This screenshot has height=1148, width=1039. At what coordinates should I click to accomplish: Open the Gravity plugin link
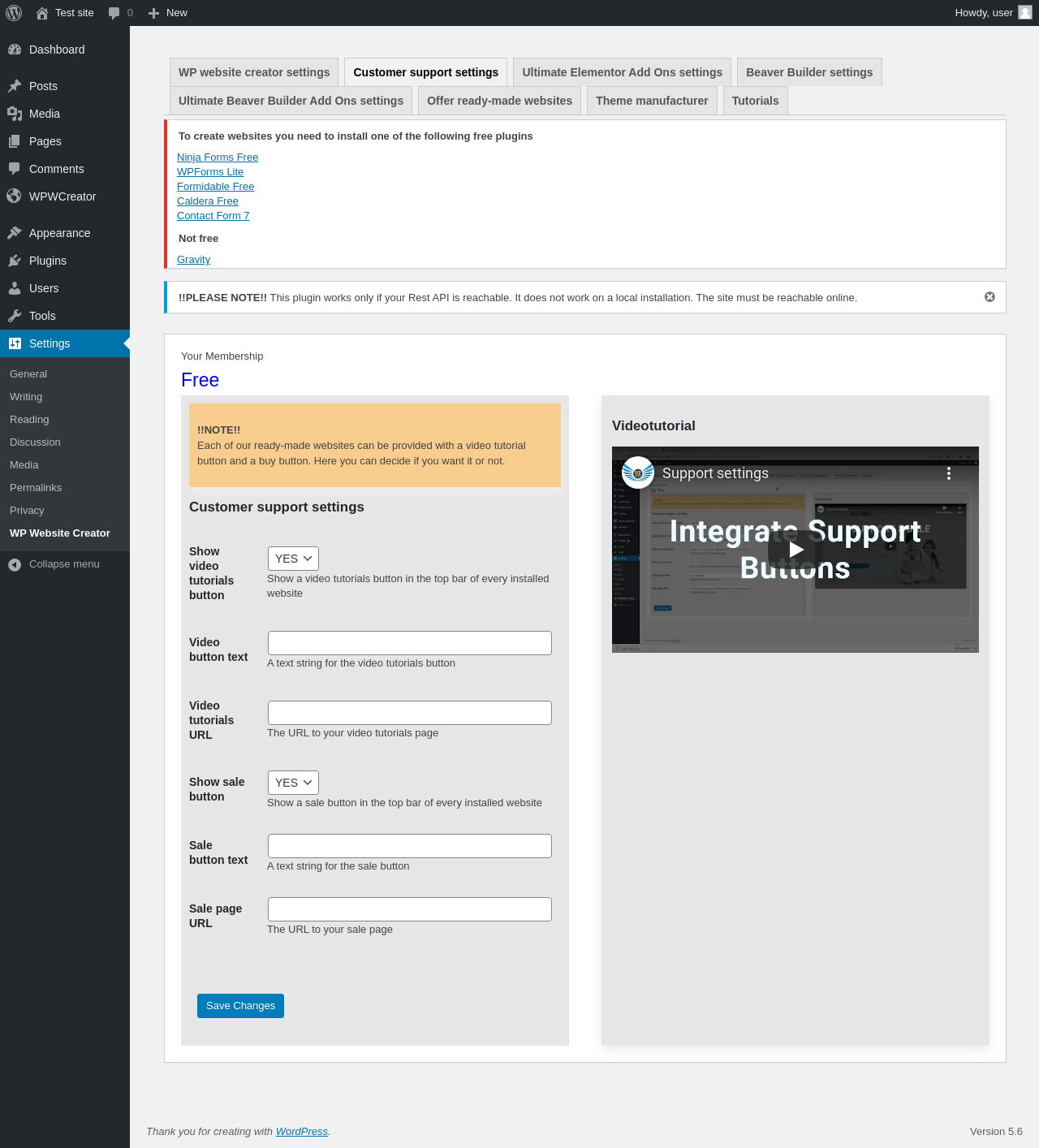click(x=194, y=260)
